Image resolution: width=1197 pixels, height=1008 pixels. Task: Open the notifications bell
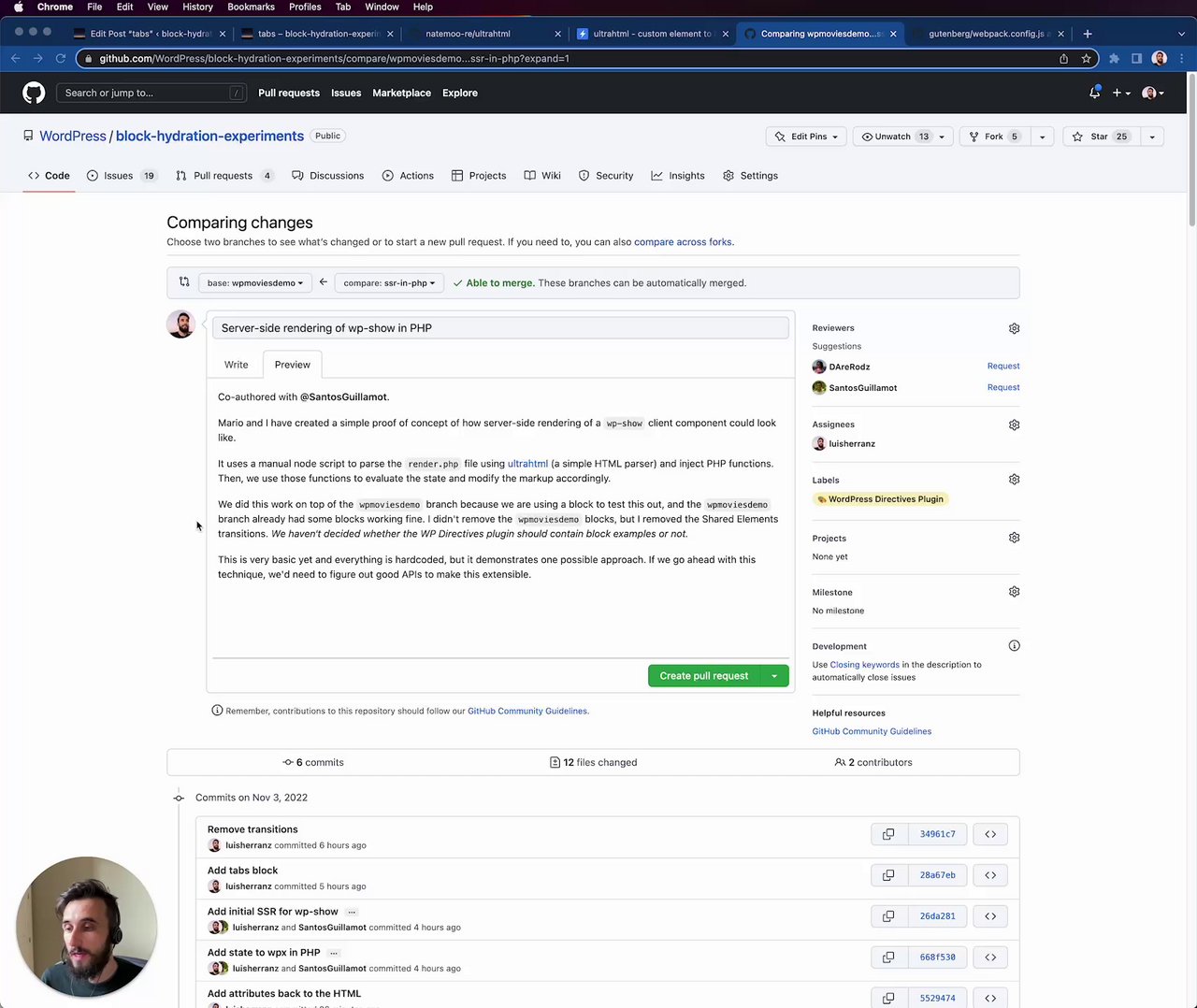pyautogui.click(x=1094, y=93)
